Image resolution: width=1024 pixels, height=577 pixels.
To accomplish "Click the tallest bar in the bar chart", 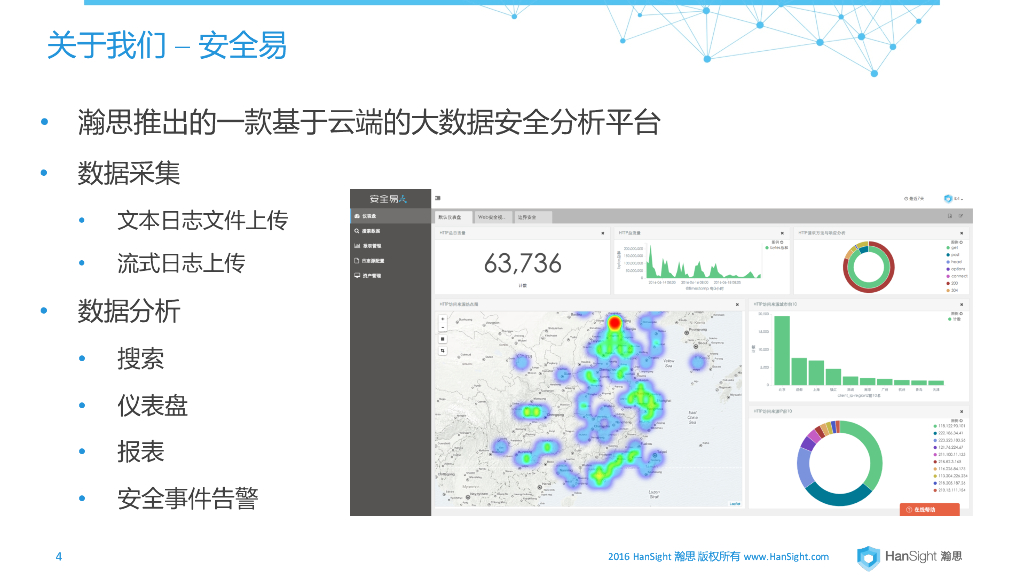I will (782, 351).
